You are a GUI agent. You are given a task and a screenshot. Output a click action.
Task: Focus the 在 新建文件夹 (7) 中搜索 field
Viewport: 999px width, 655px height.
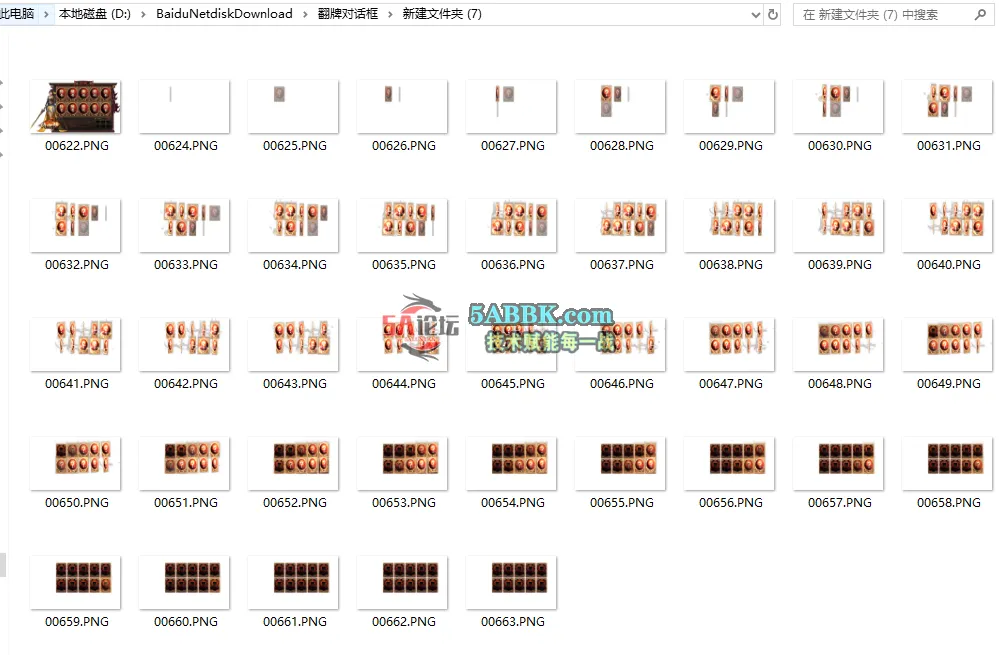coord(880,15)
